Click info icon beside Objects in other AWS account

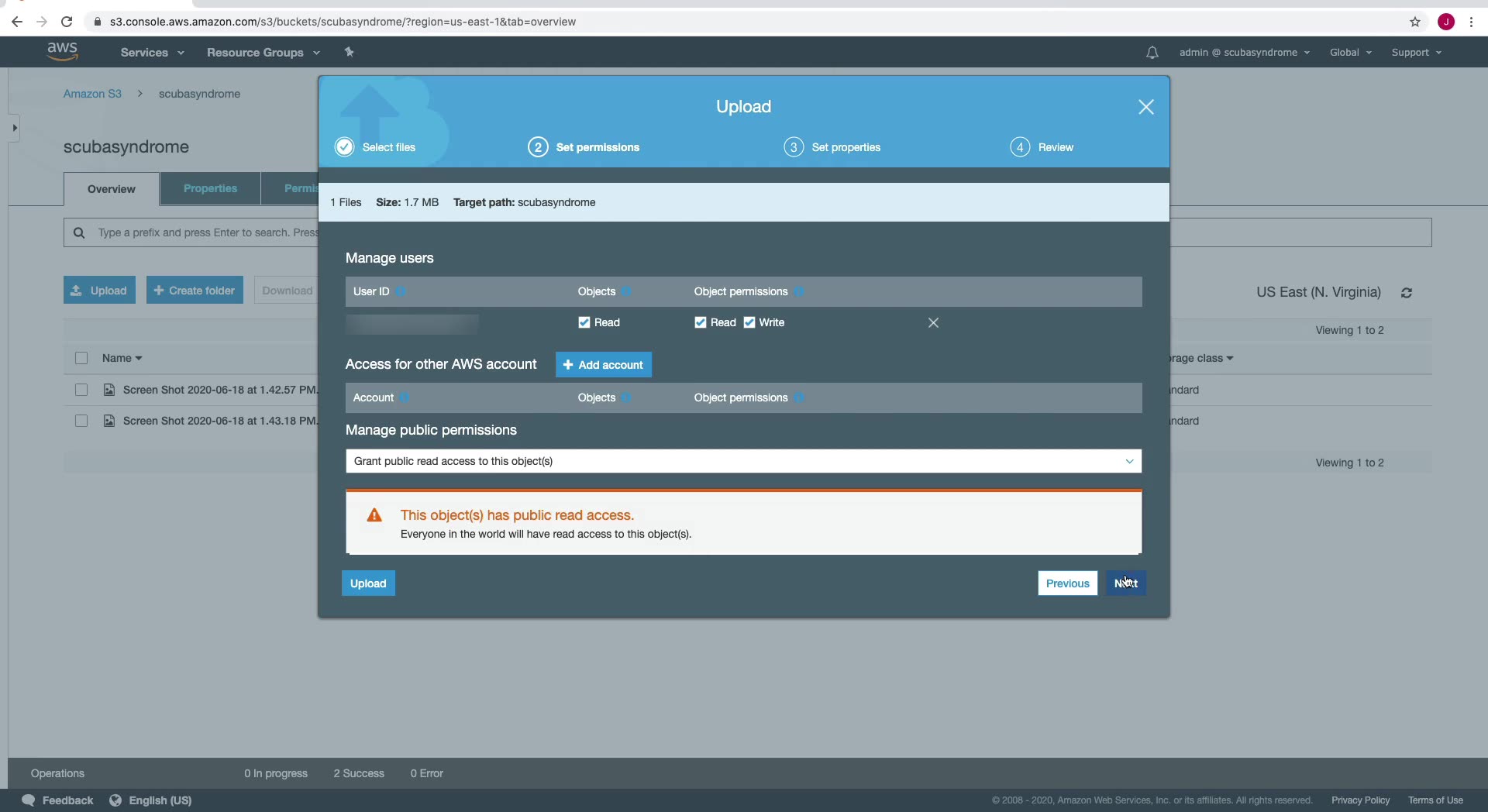(x=626, y=397)
